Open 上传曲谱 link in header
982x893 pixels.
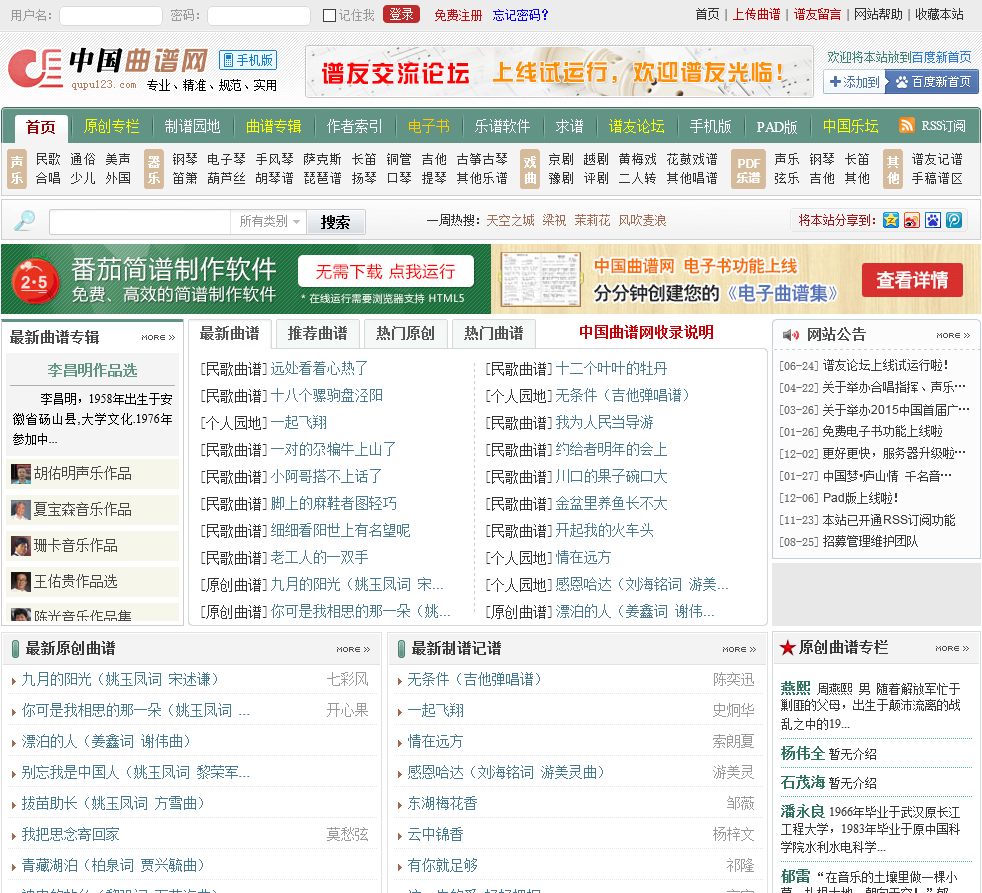(x=757, y=14)
